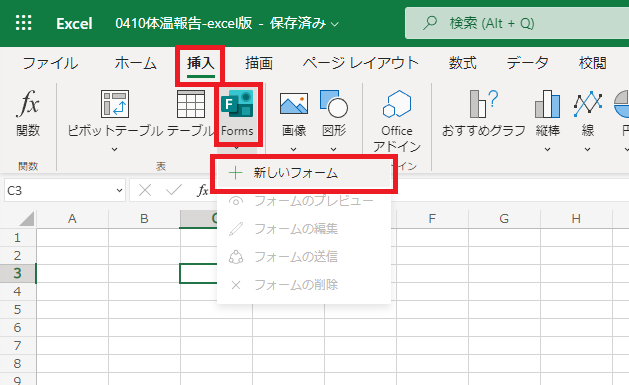Image resolution: width=629 pixels, height=385 pixels.
Task: Click the file name 0410体温報告-excel版
Action: click(184, 23)
